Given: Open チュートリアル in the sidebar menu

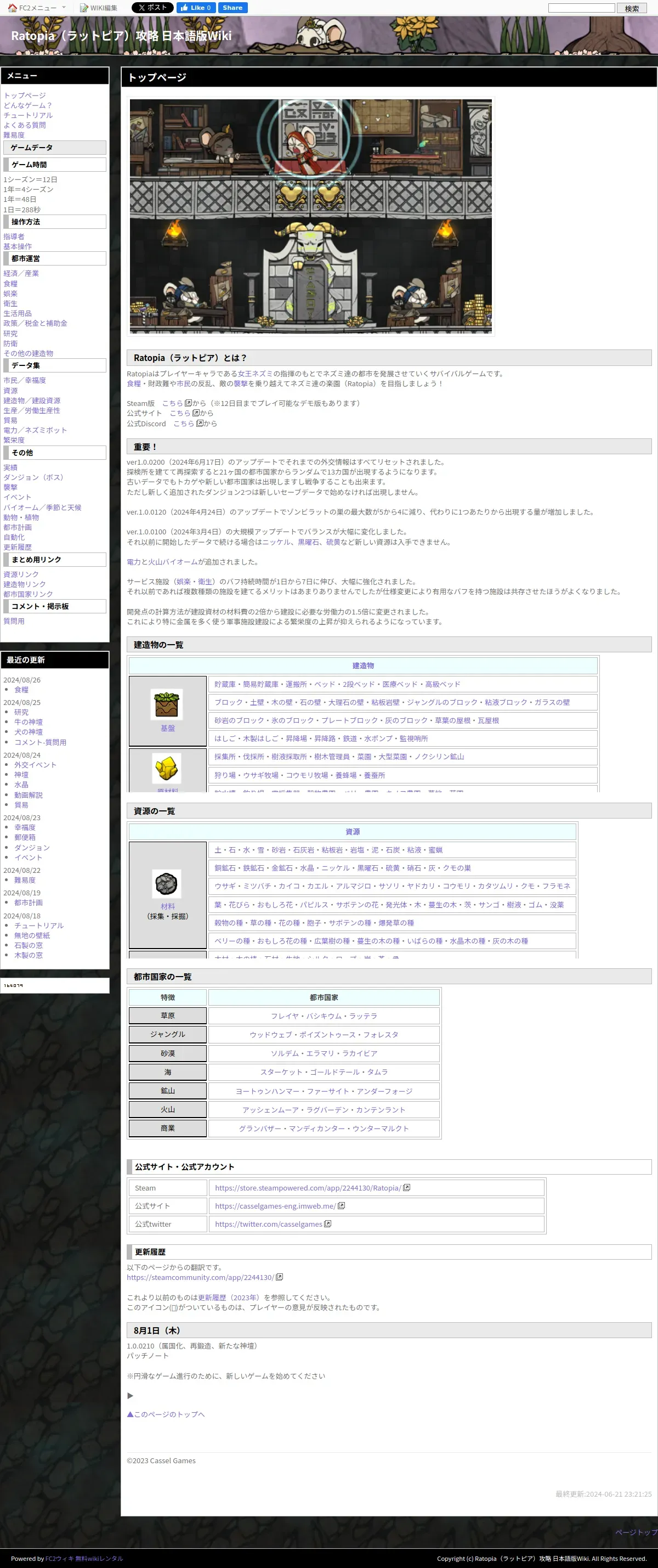Looking at the screenshot, I should pyautogui.click(x=28, y=115).
